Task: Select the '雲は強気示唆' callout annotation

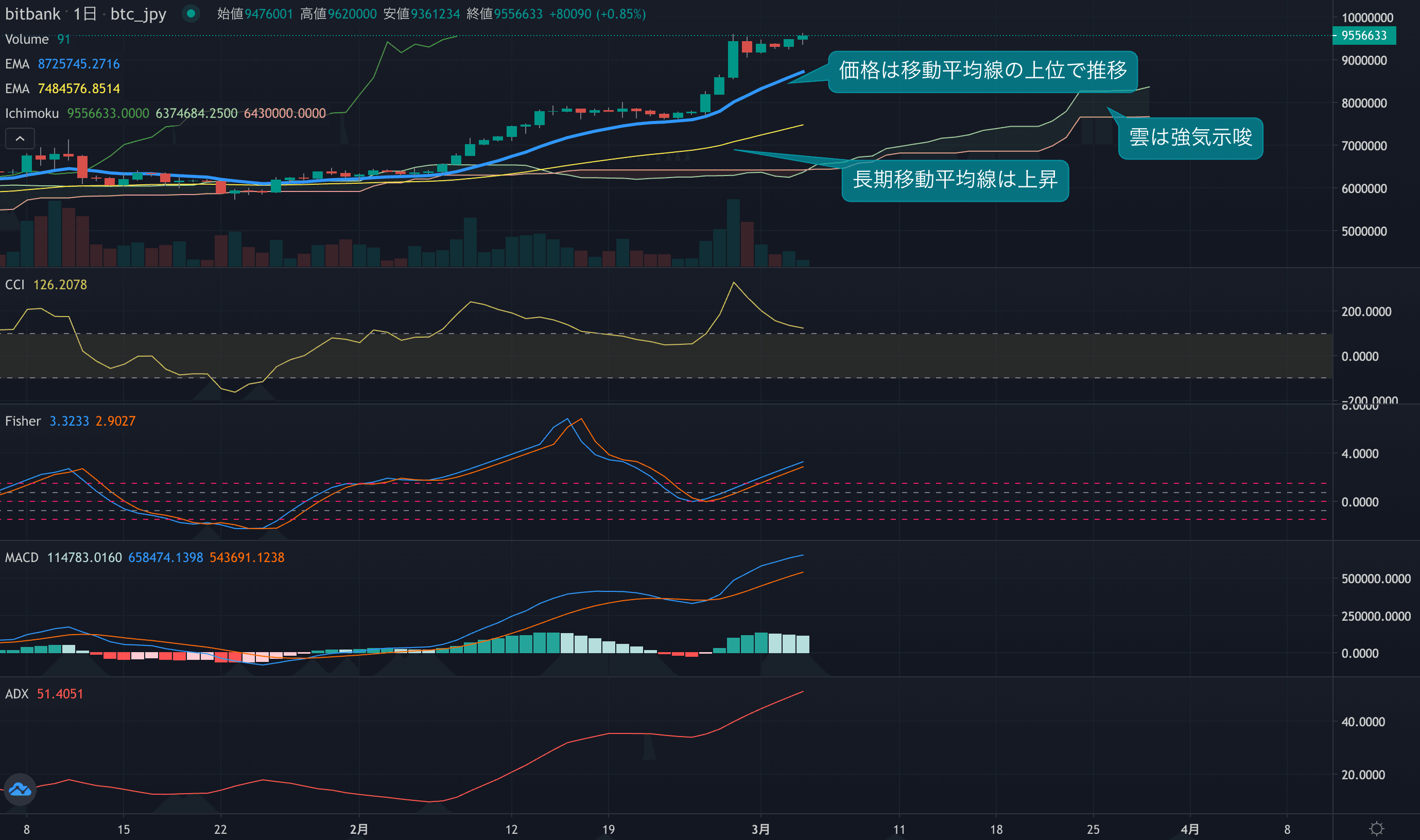Action: (1190, 138)
